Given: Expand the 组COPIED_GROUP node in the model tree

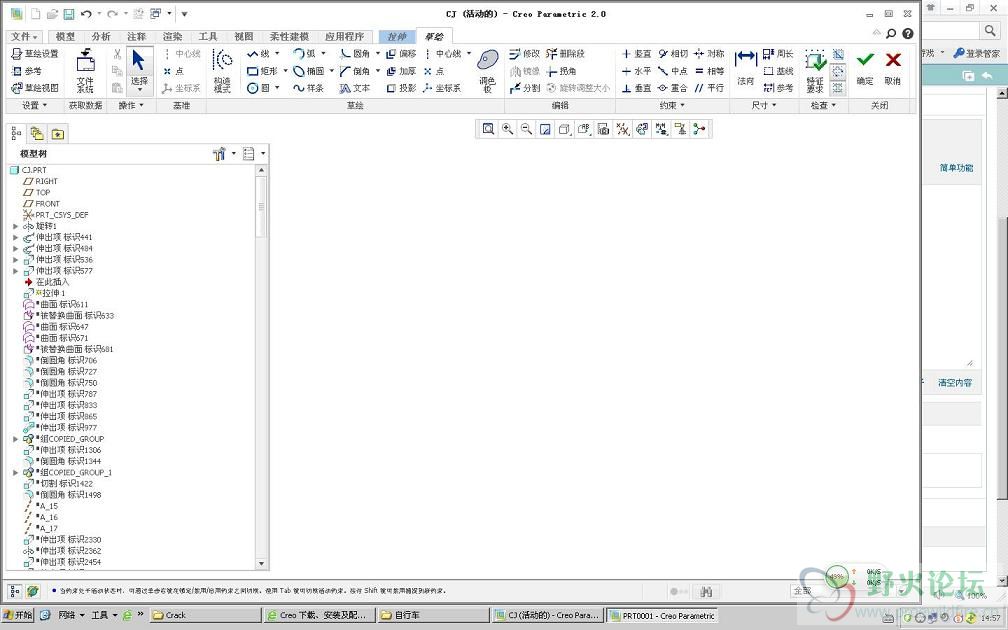Looking at the screenshot, I should (x=16, y=439).
